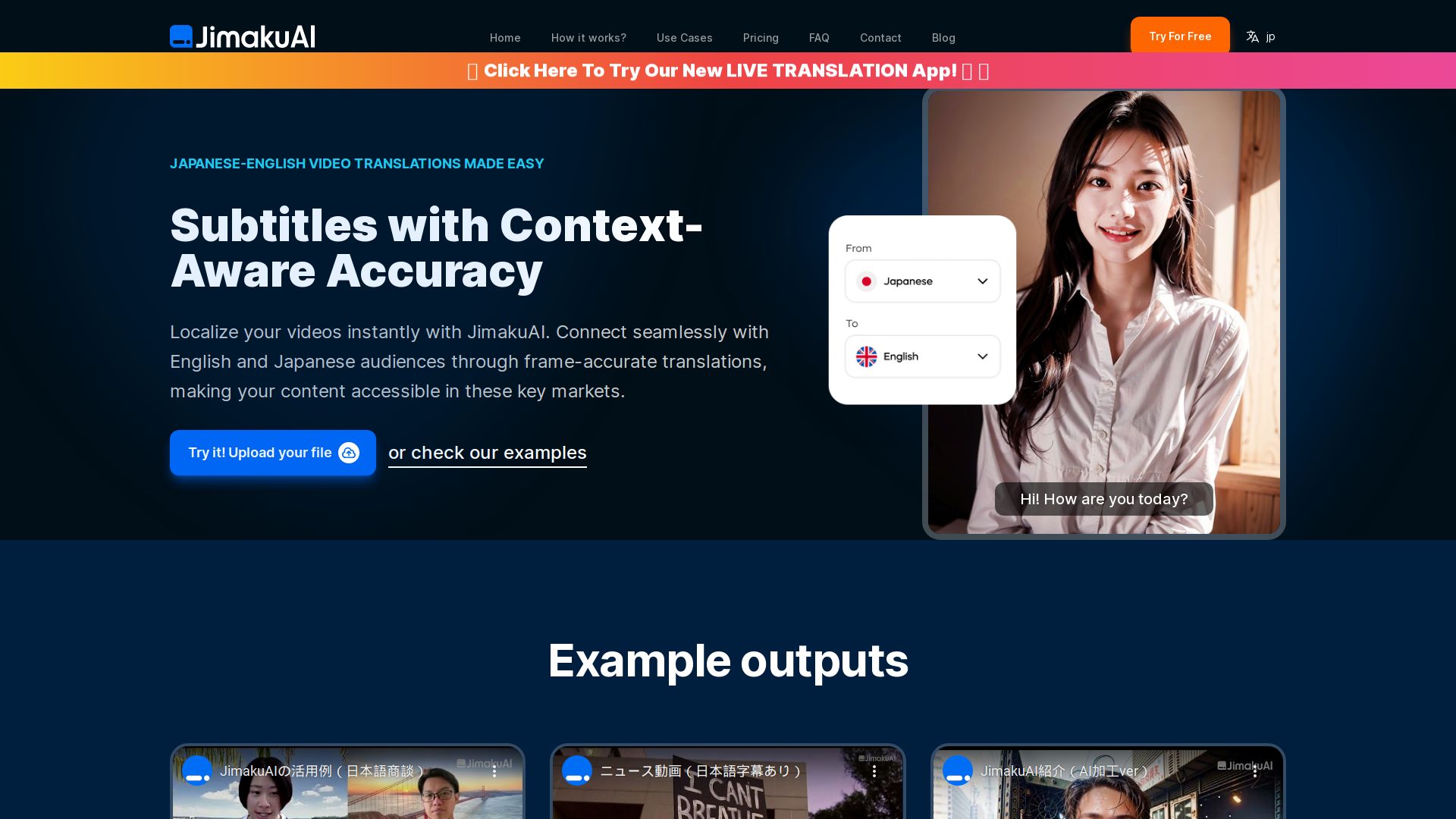The height and width of the screenshot is (819, 1456).
Task: Expand the From Japanese language dropdown
Action: coord(923,281)
